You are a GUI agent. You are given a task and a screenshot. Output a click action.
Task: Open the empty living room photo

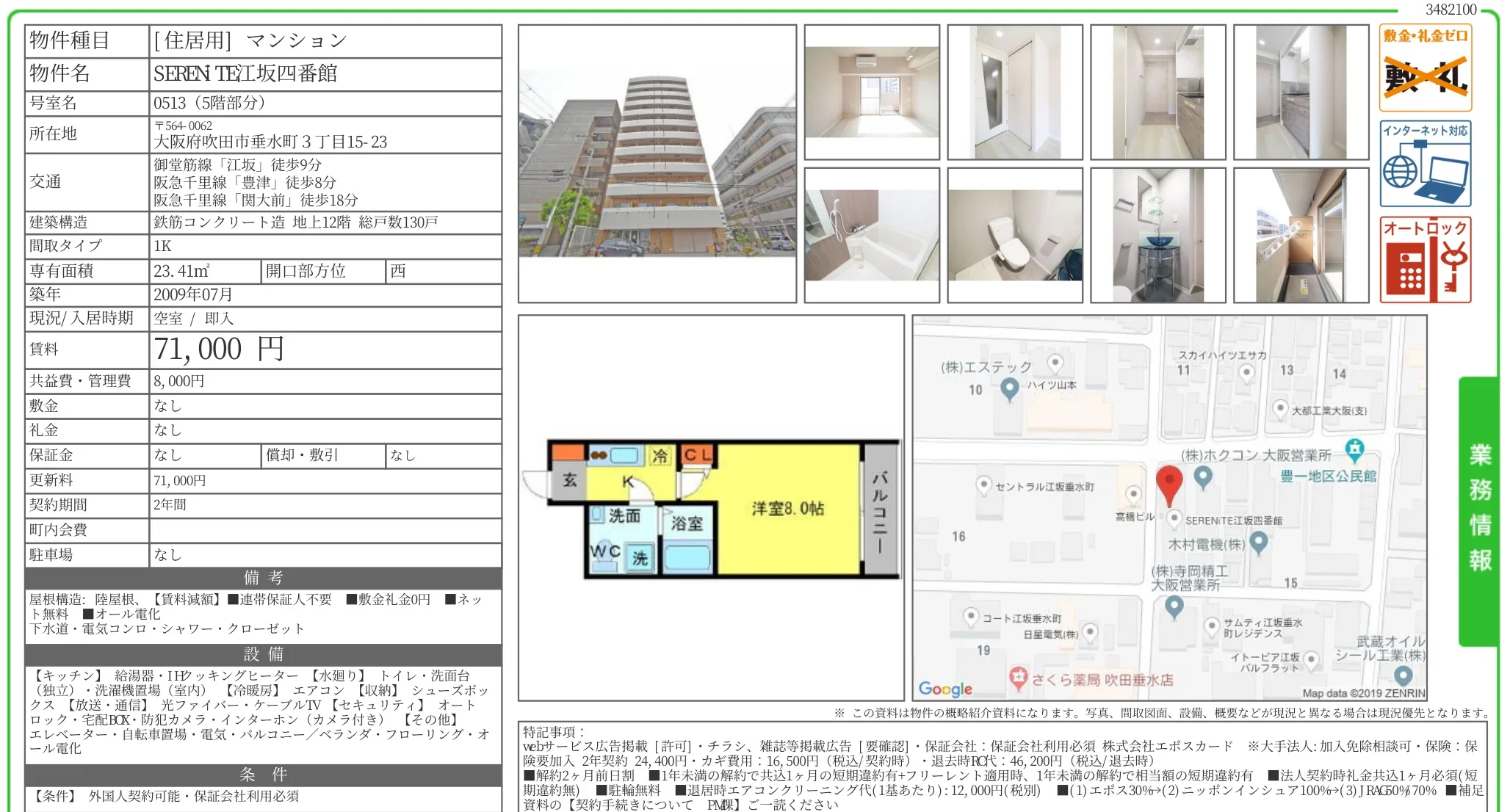coord(872,92)
